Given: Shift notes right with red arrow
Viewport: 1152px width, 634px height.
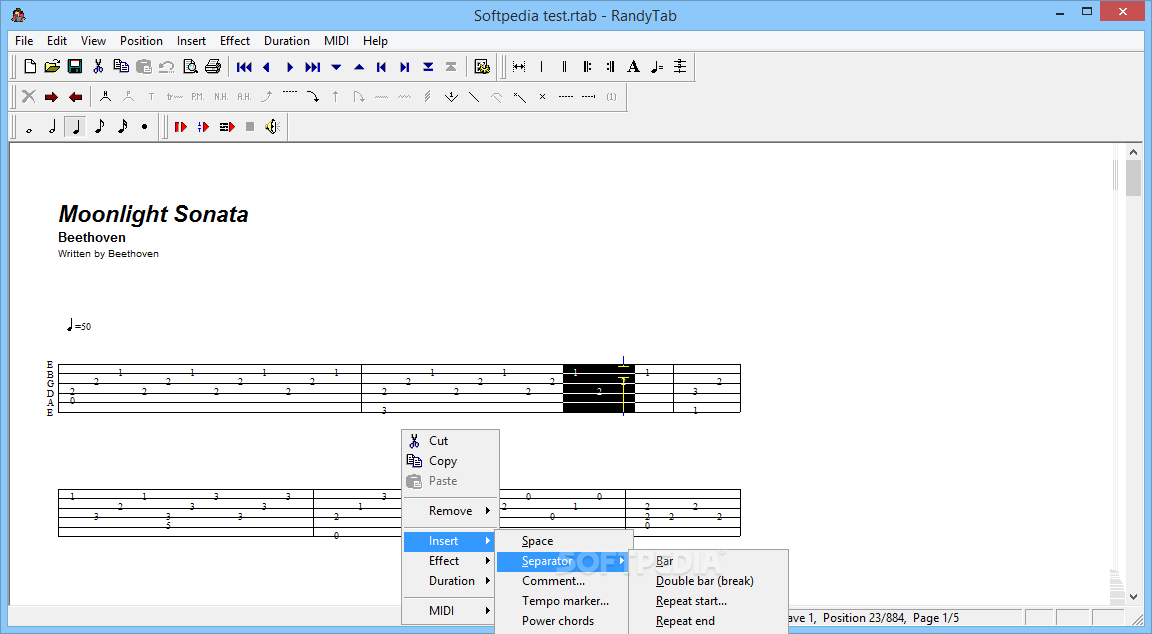Looking at the screenshot, I should pos(51,97).
